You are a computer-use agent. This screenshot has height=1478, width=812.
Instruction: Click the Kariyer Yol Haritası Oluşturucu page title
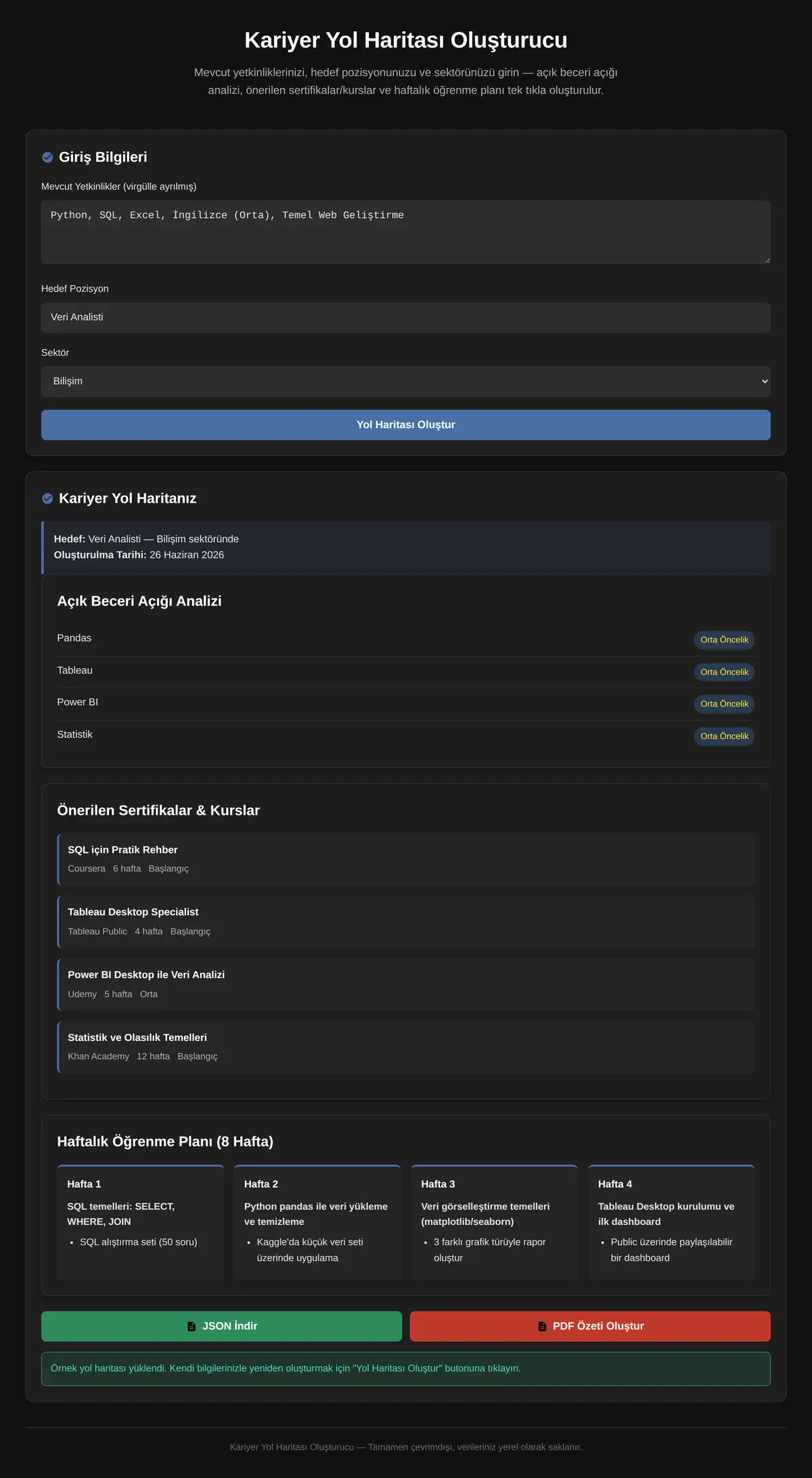point(406,40)
